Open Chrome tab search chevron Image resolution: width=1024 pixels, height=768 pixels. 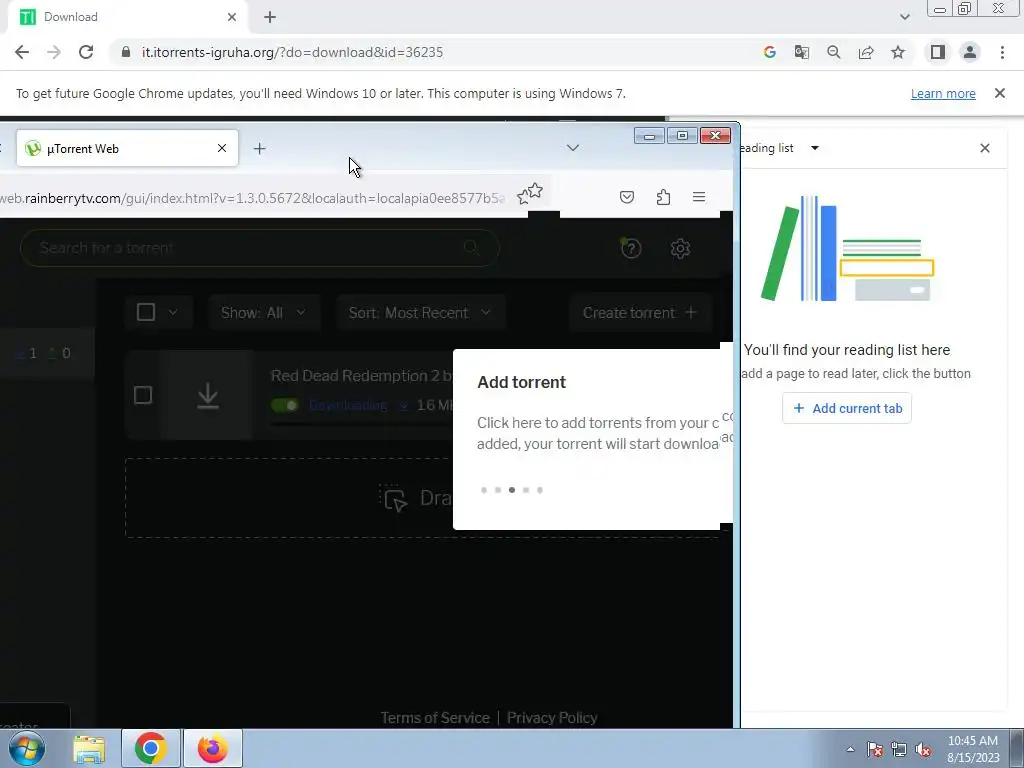click(x=904, y=17)
